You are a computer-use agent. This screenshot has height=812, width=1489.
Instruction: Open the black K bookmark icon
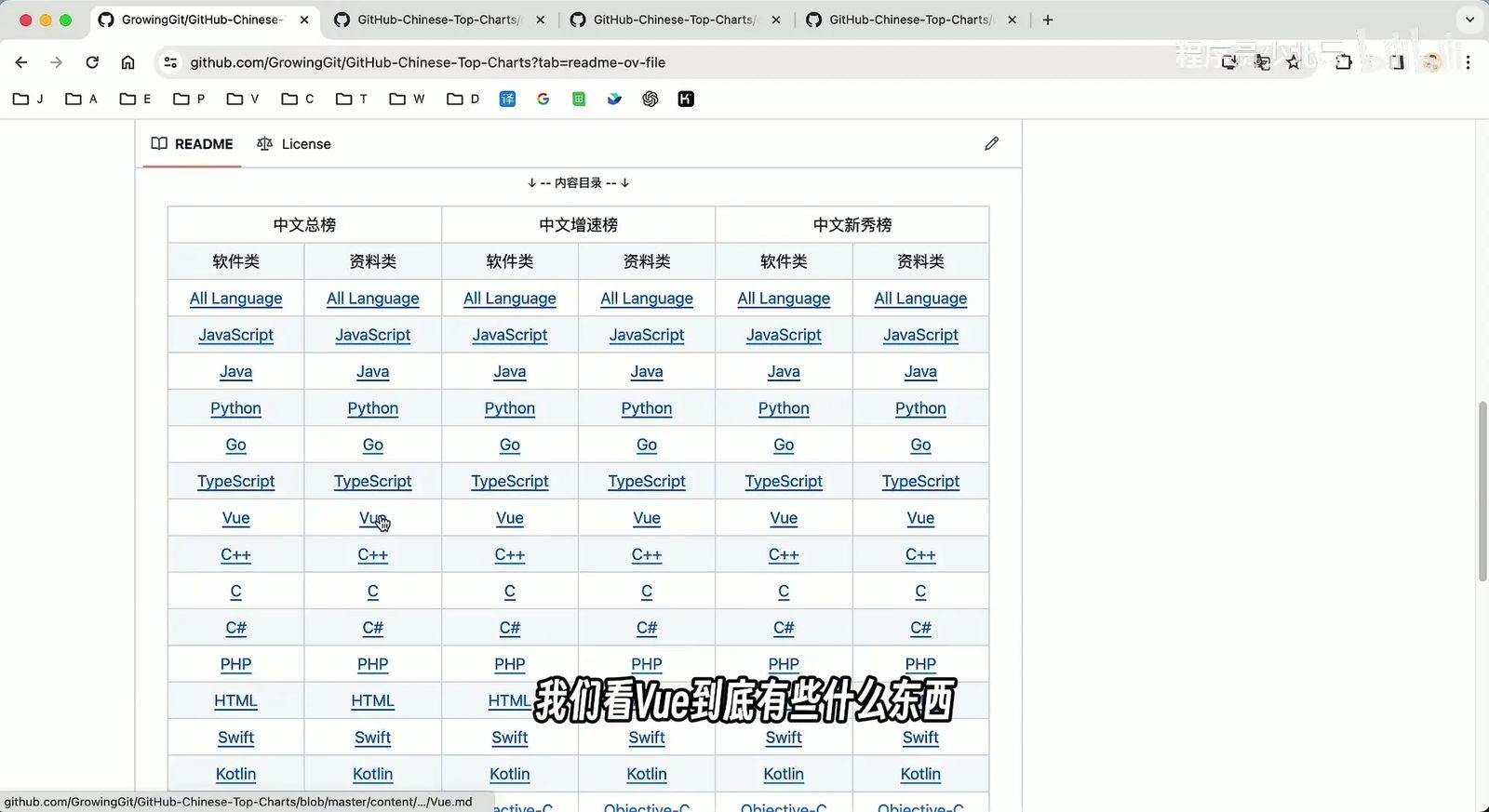click(x=686, y=99)
